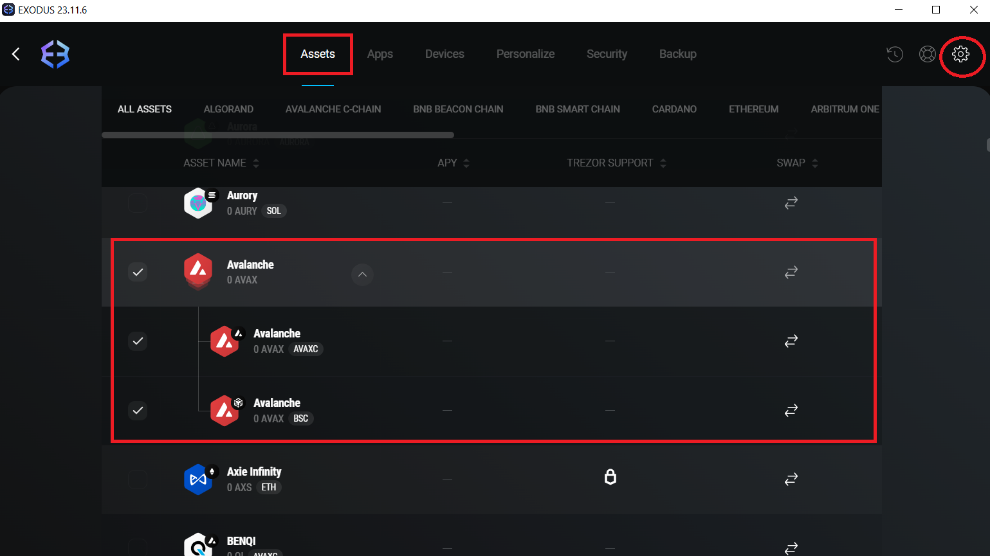990x556 pixels.
Task: Click the horizontal network filter scrollbar
Action: (x=278, y=135)
